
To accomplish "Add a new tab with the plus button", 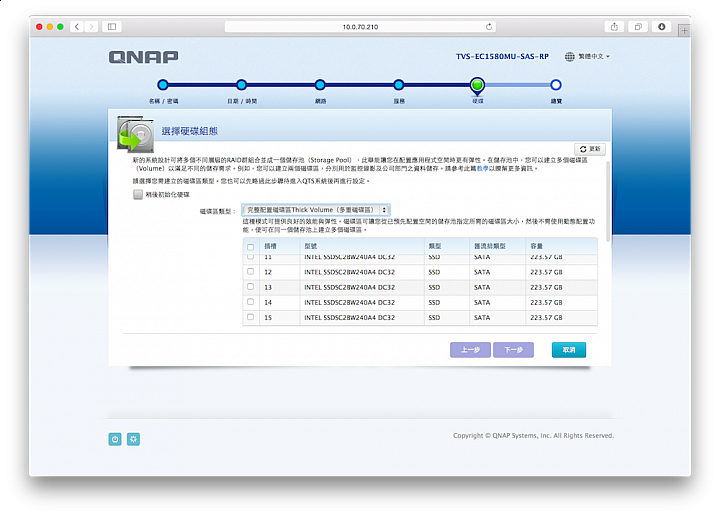I will pyautogui.click(x=684, y=31).
